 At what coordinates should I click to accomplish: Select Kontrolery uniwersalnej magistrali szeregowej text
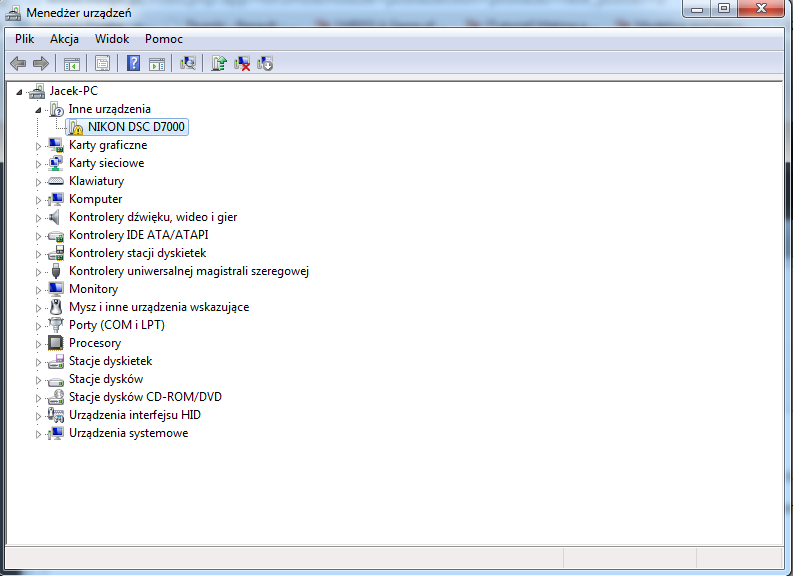click(189, 271)
